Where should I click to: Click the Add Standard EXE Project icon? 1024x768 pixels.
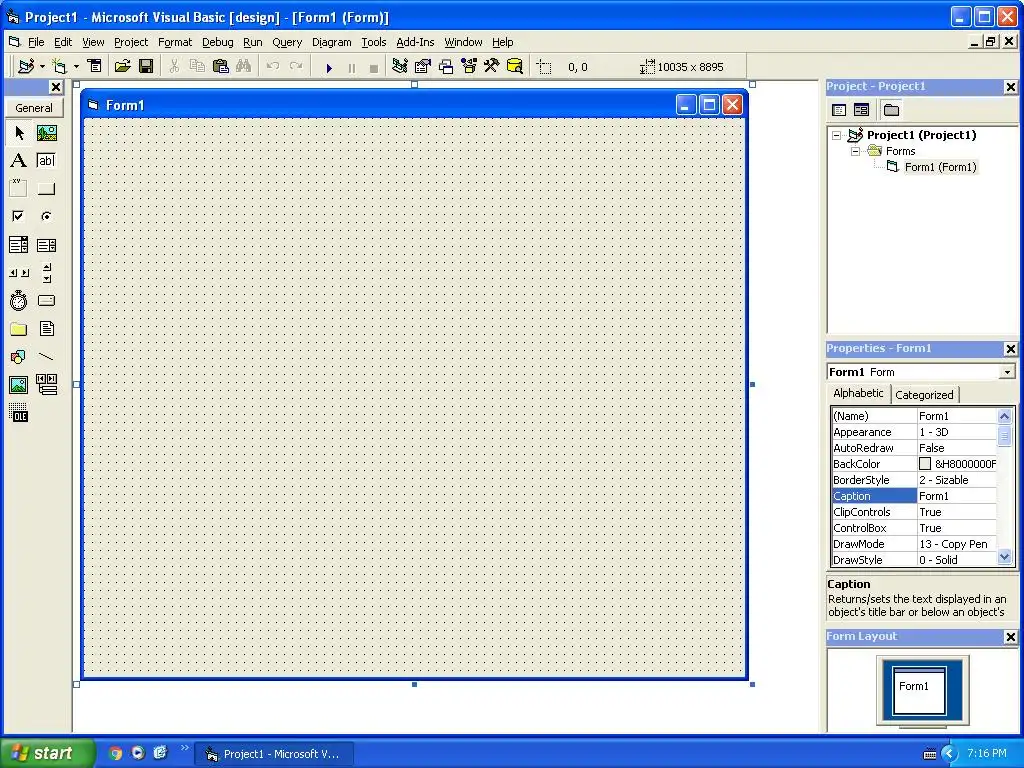(x=26, y=67)
